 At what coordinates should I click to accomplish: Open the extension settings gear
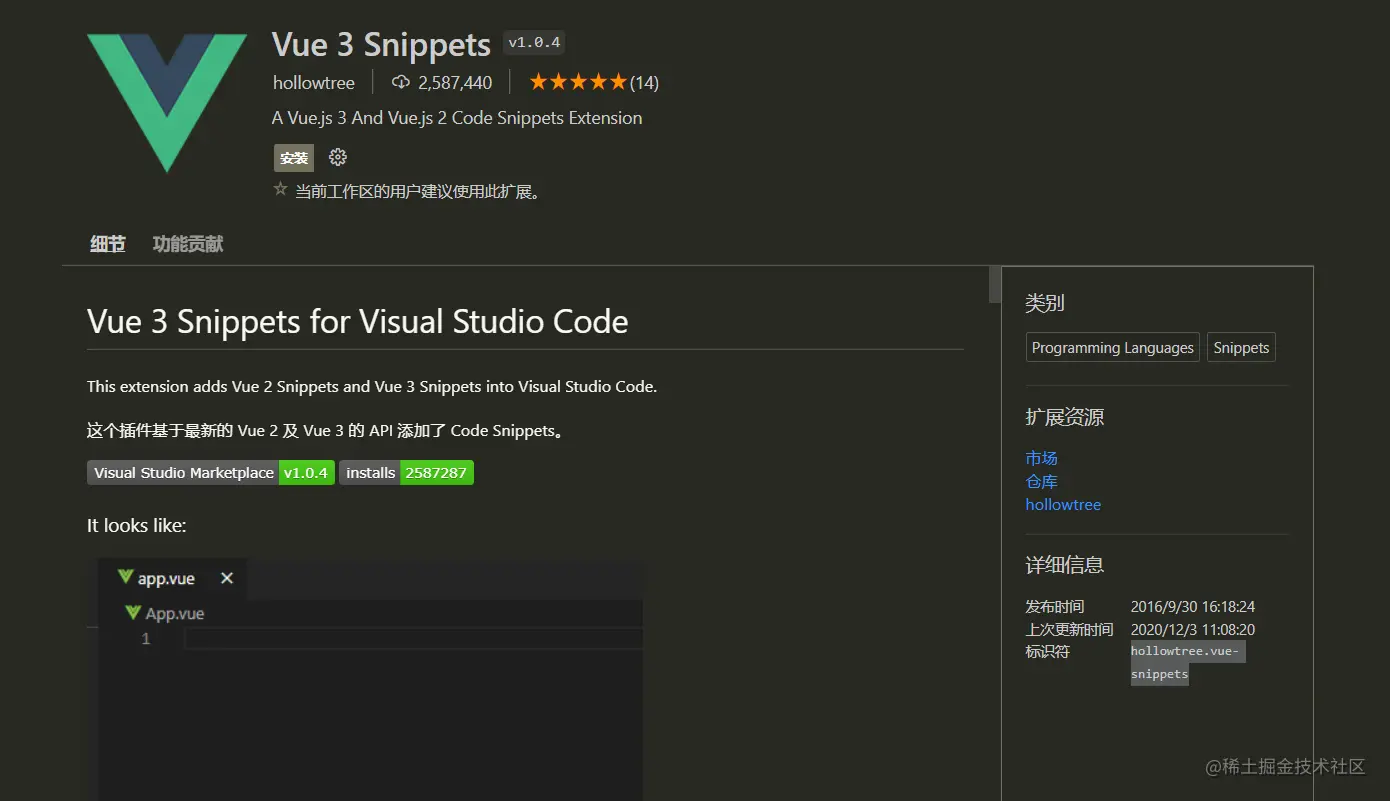[x=338, y=157]
